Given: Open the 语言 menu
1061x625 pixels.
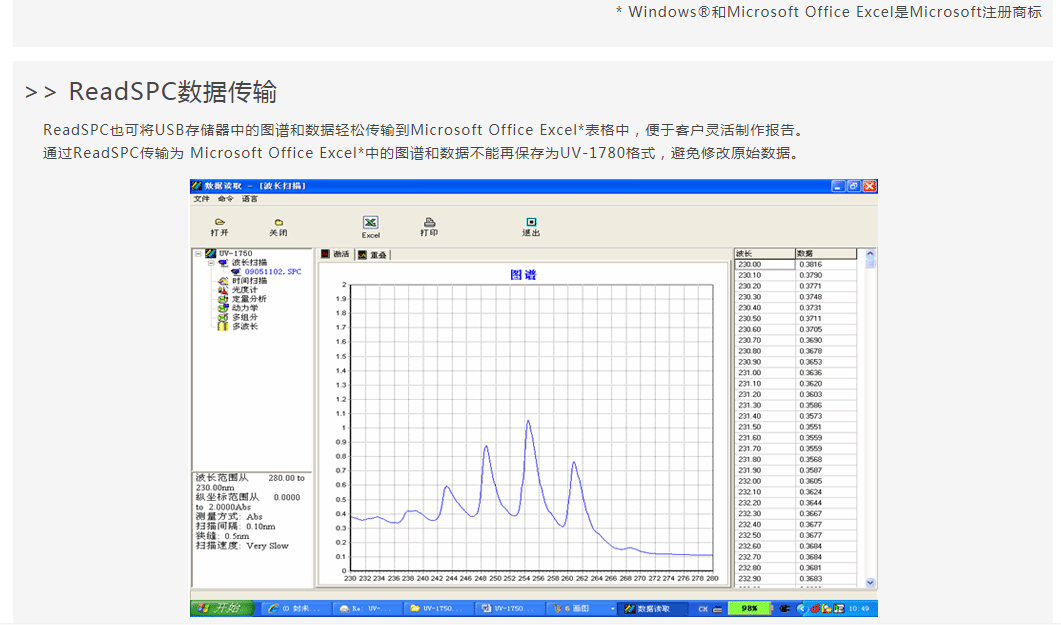Looking at the screenshot, I should click(x=250, y=199).
